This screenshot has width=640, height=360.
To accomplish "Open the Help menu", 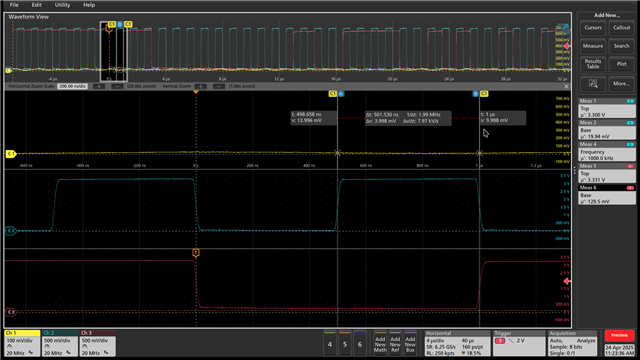I will [89, 5].
